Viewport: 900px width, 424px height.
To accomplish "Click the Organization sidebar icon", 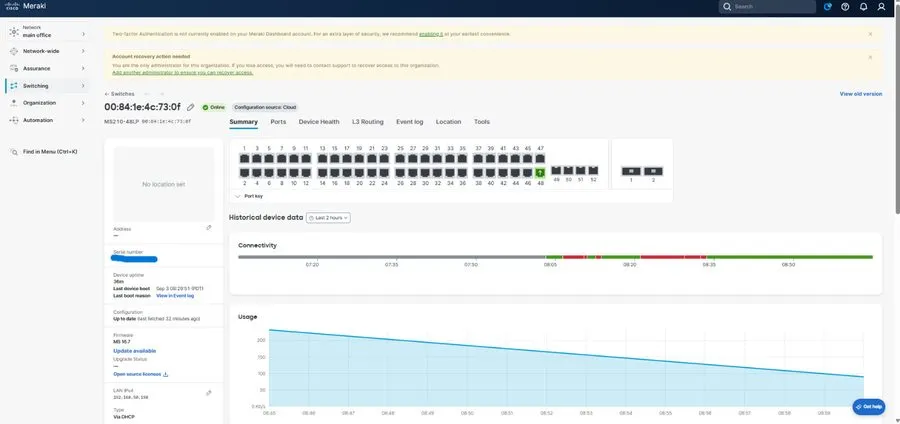I will [x=14, y=103].
